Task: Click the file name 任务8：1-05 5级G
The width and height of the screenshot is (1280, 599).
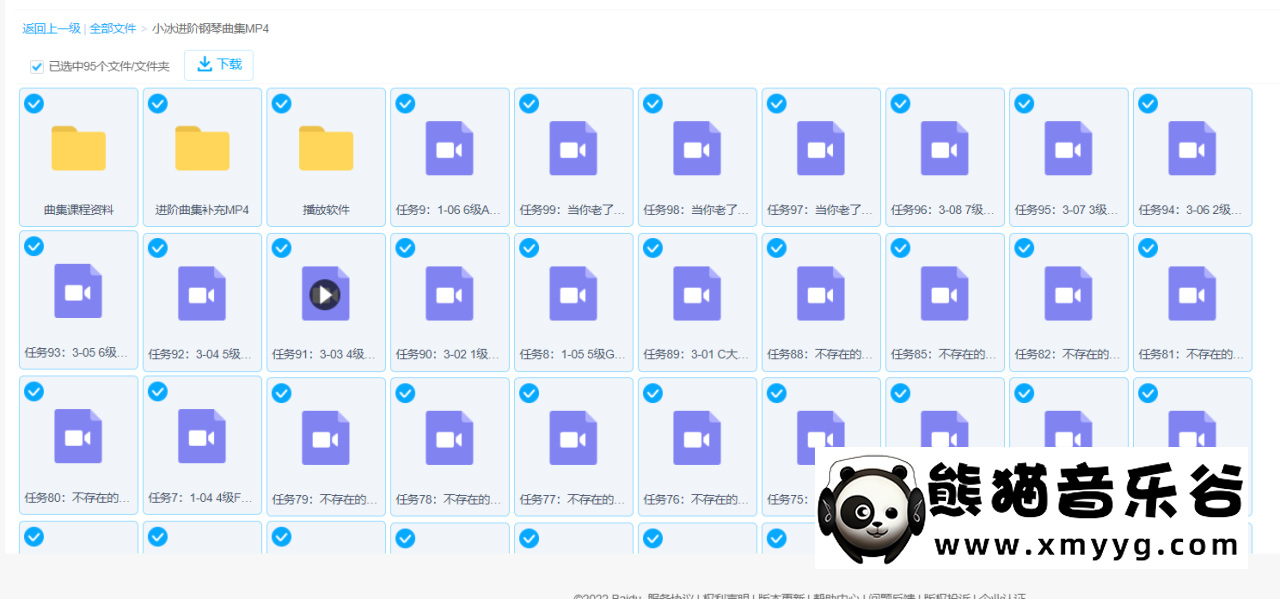Action: click(x=573, y=354)
